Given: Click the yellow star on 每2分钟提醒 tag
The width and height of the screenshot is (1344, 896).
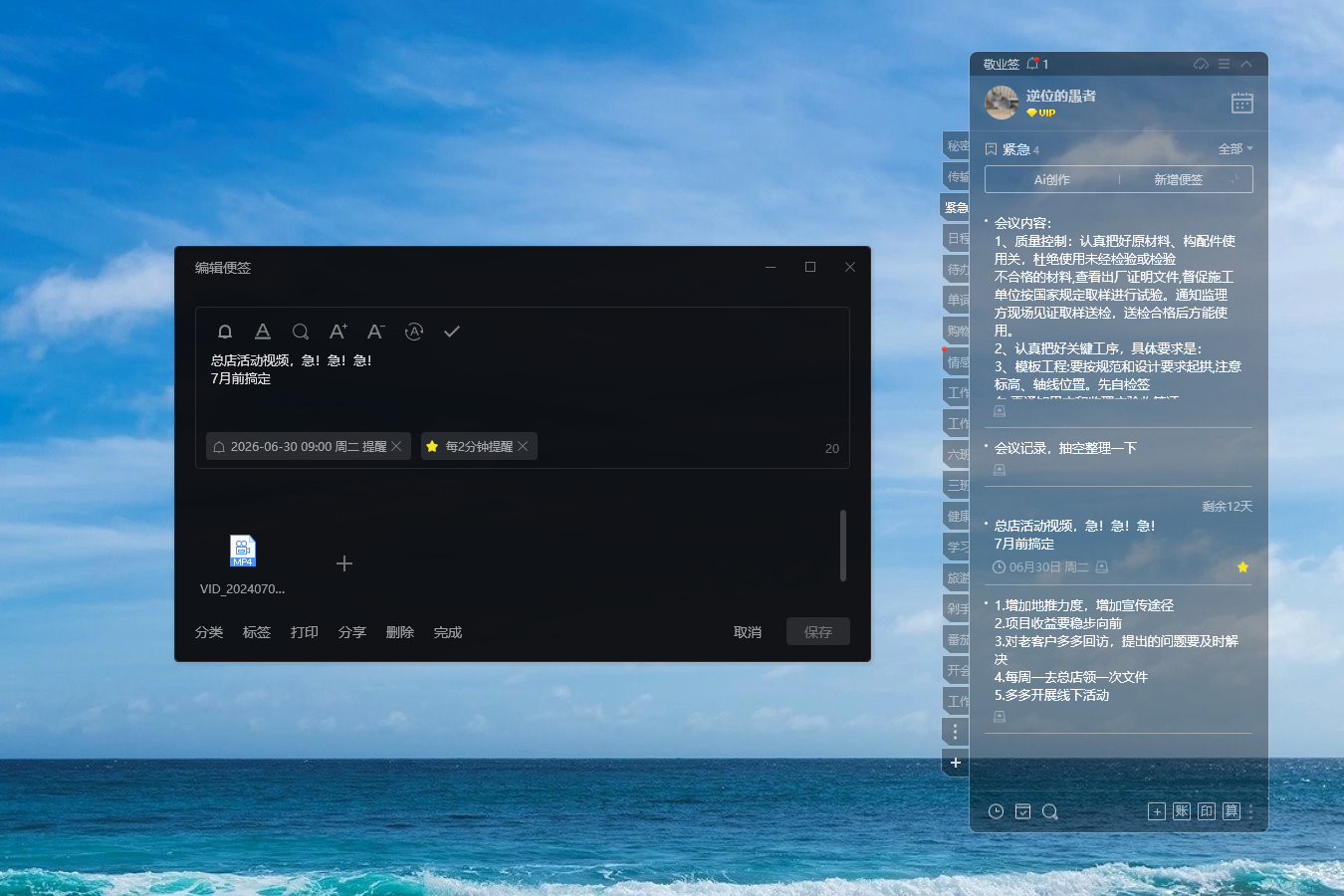Looking at the screenshot, I should (432, 446).
